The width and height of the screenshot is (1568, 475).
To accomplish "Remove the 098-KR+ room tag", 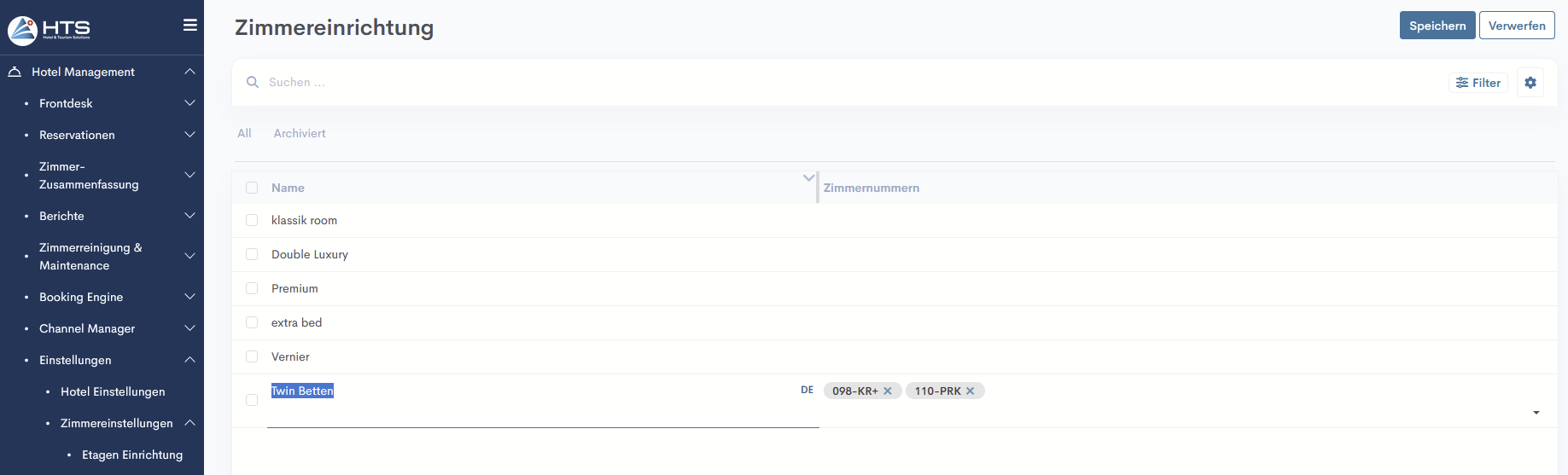I will 888,391.
